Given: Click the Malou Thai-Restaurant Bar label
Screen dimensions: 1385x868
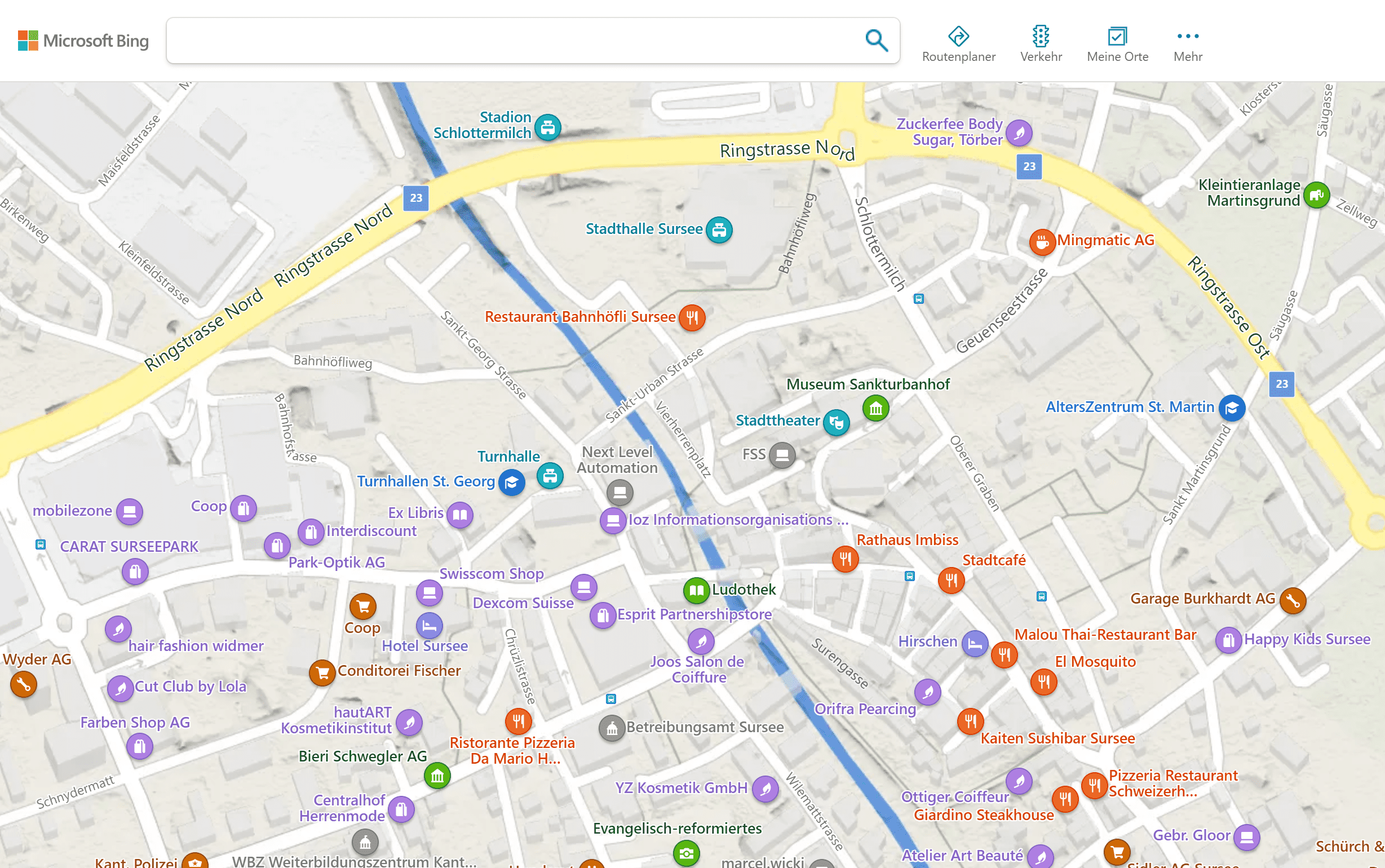Looking at the screenshot, I should (x=1105, y=634).
